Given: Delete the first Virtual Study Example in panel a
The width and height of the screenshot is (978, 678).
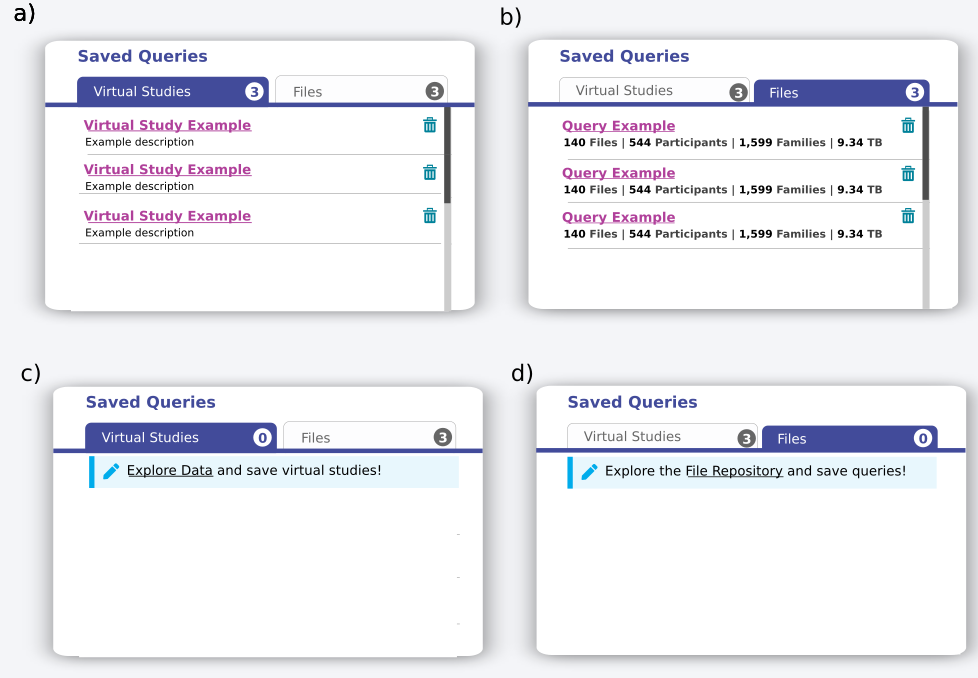Looking at the screenshot, I should pos(429,125).
